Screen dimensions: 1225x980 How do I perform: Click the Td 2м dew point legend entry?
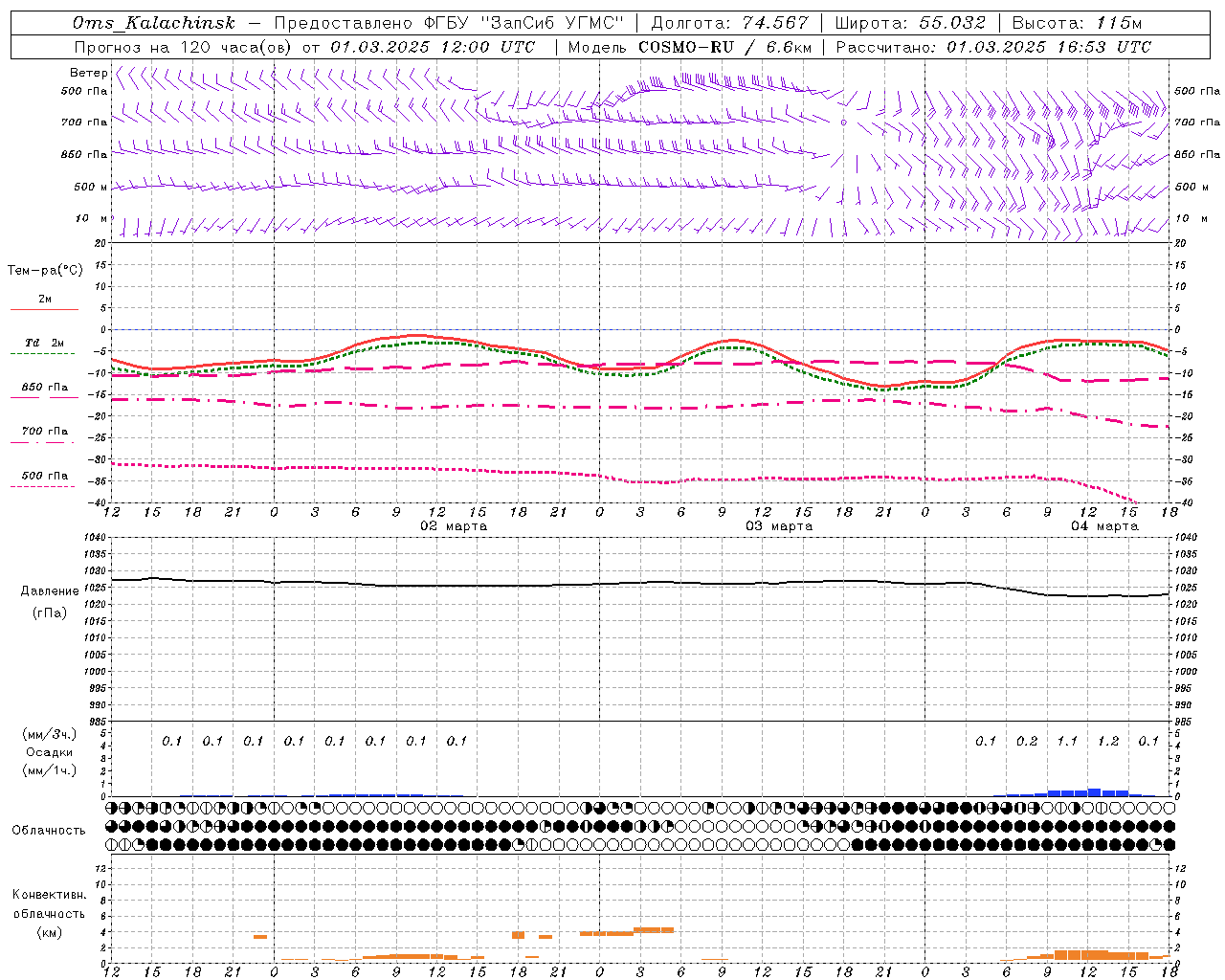point(44,343)
